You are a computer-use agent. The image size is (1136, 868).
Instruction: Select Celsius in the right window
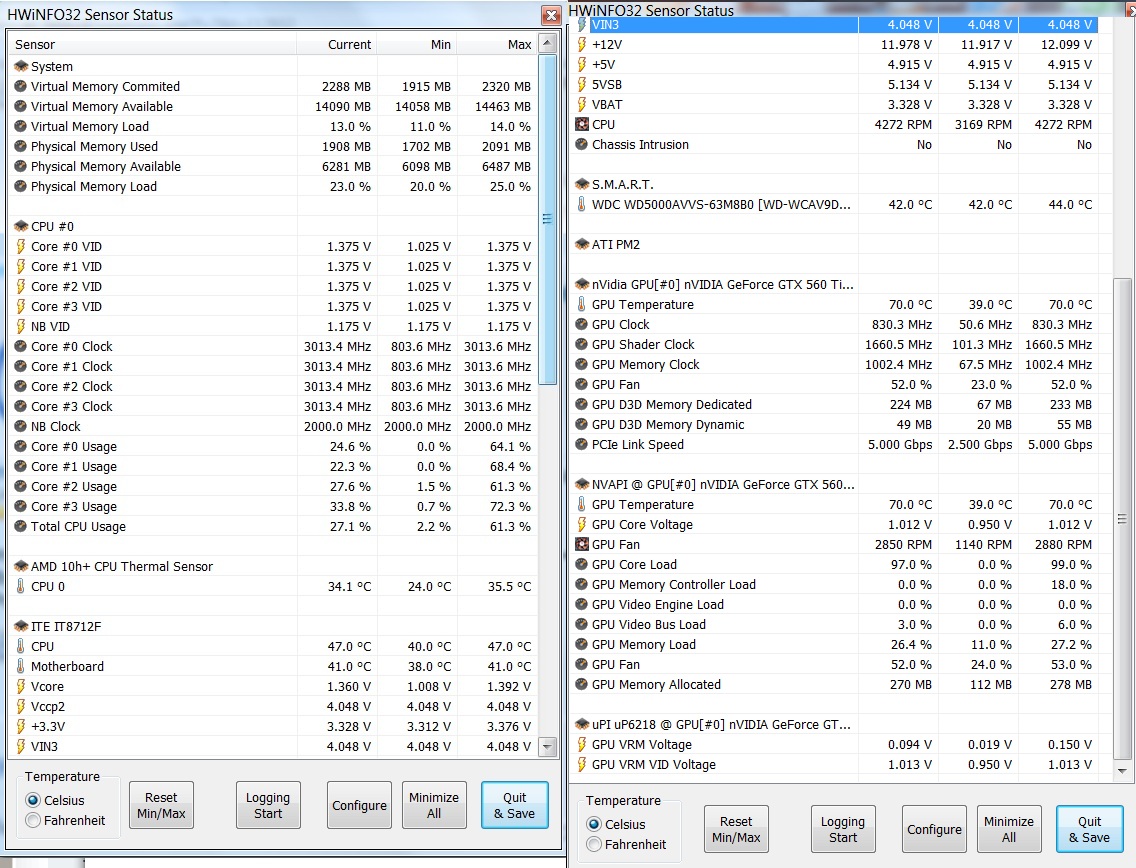[594, 825]
